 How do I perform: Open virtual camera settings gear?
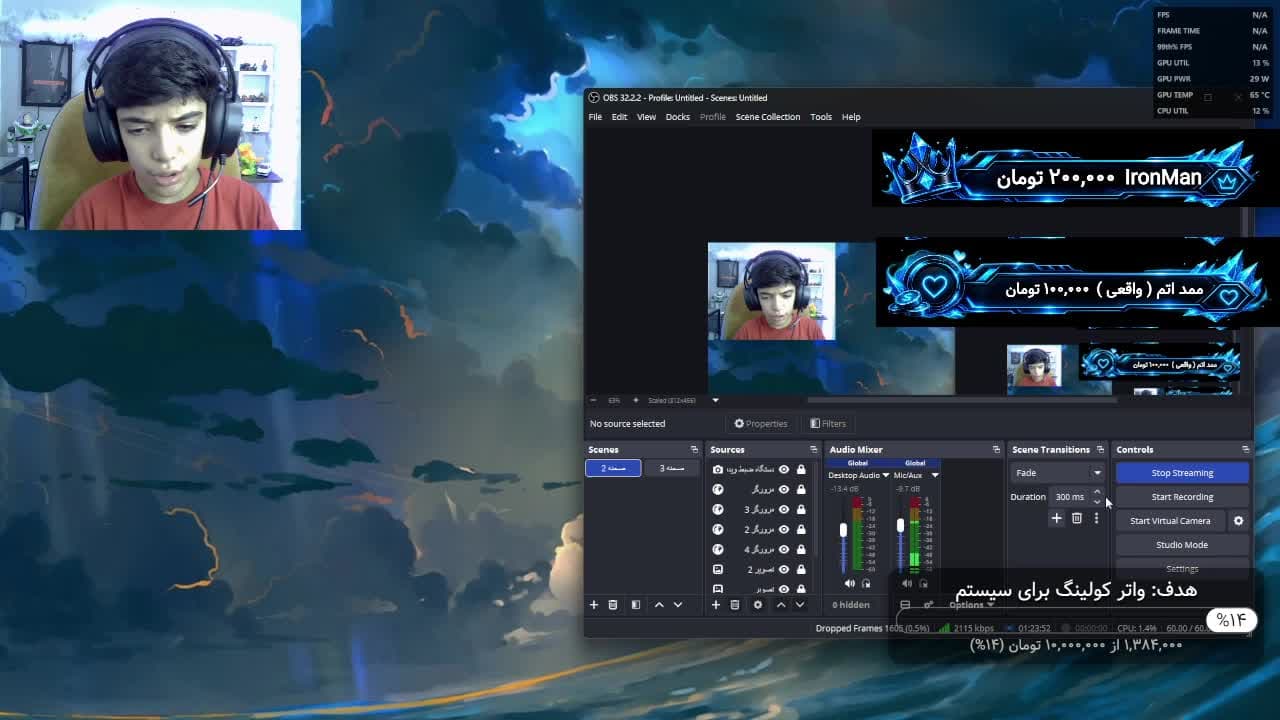pos(1238,521)
